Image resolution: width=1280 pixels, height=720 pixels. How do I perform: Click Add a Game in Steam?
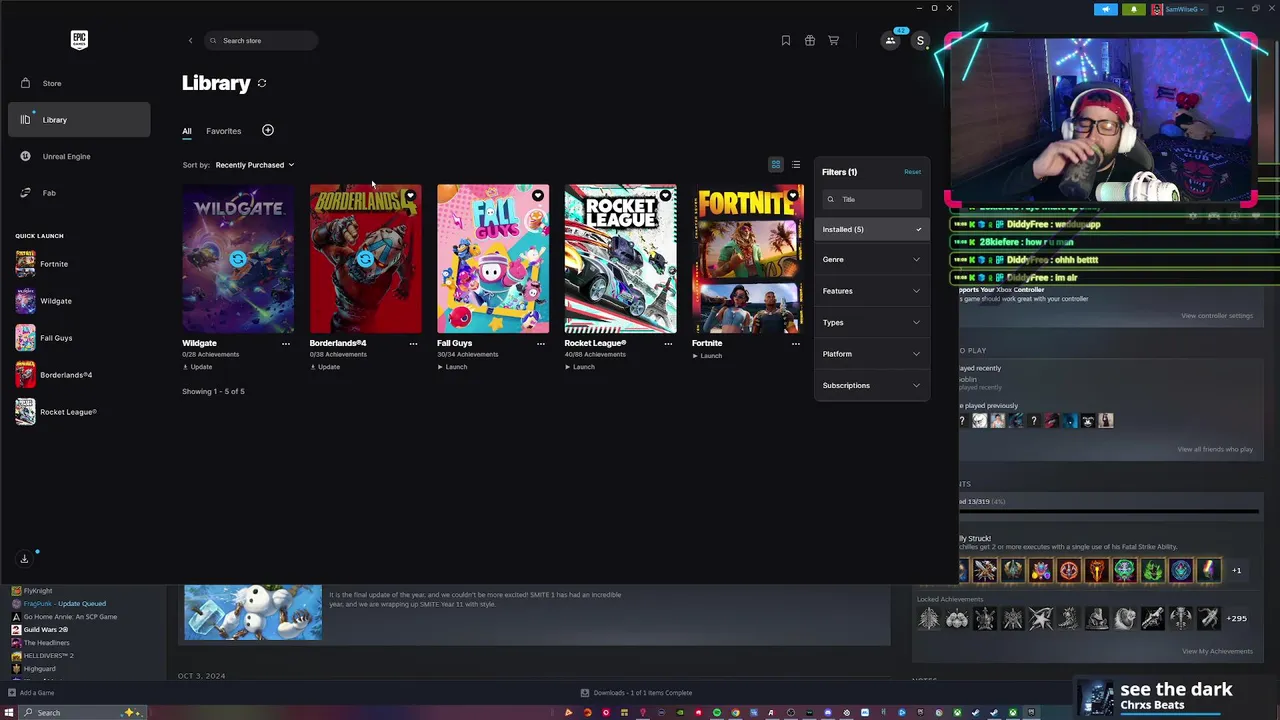pyautogui.click(x=31, y=693)
